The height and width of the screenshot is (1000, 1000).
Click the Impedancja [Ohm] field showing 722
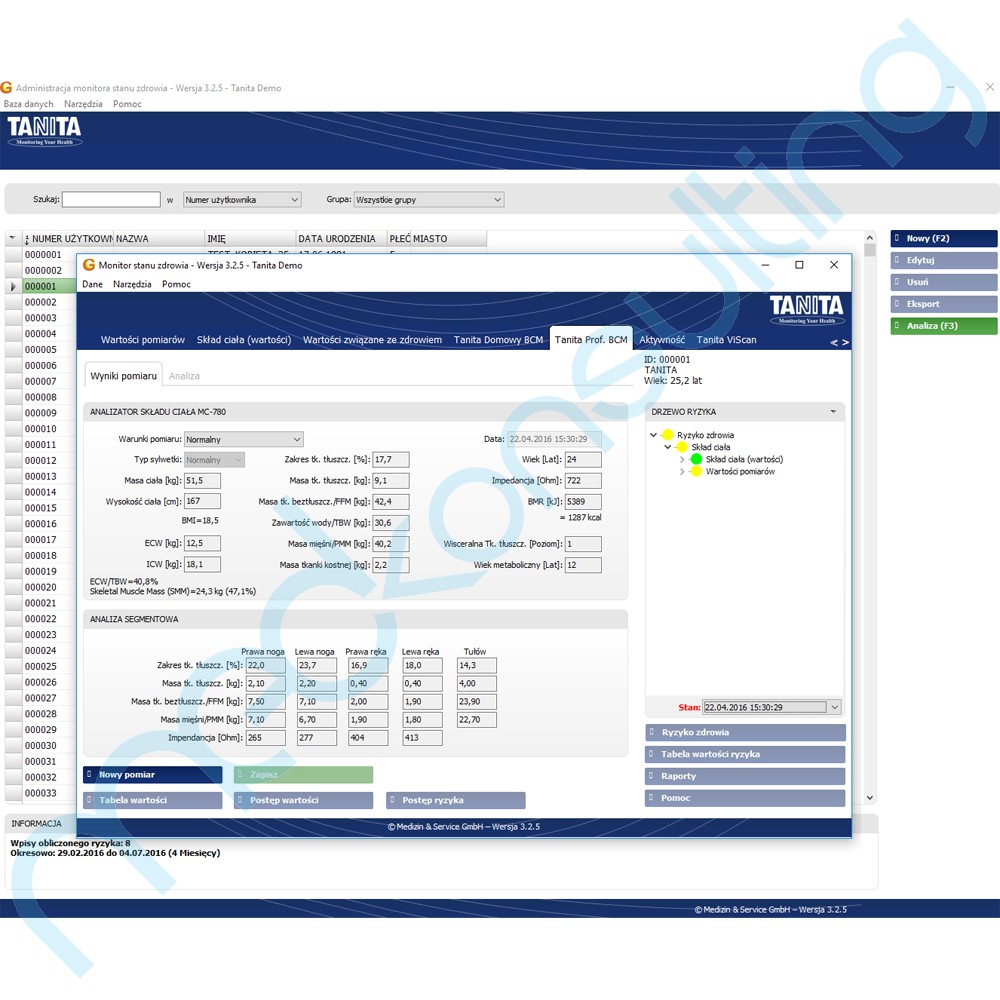coord(583,481)
